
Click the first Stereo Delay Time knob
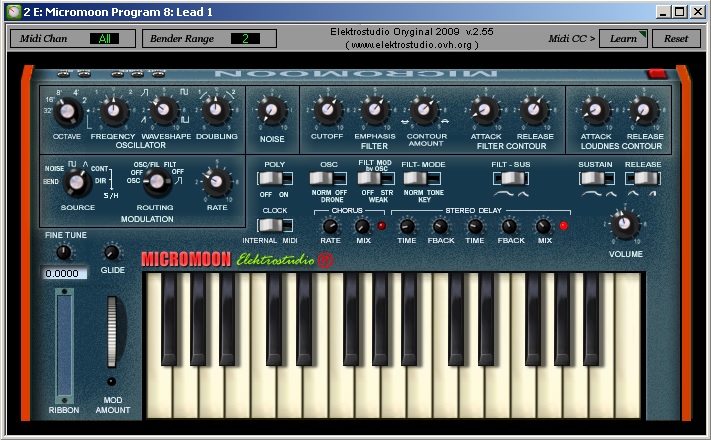(x=407, y=226)
